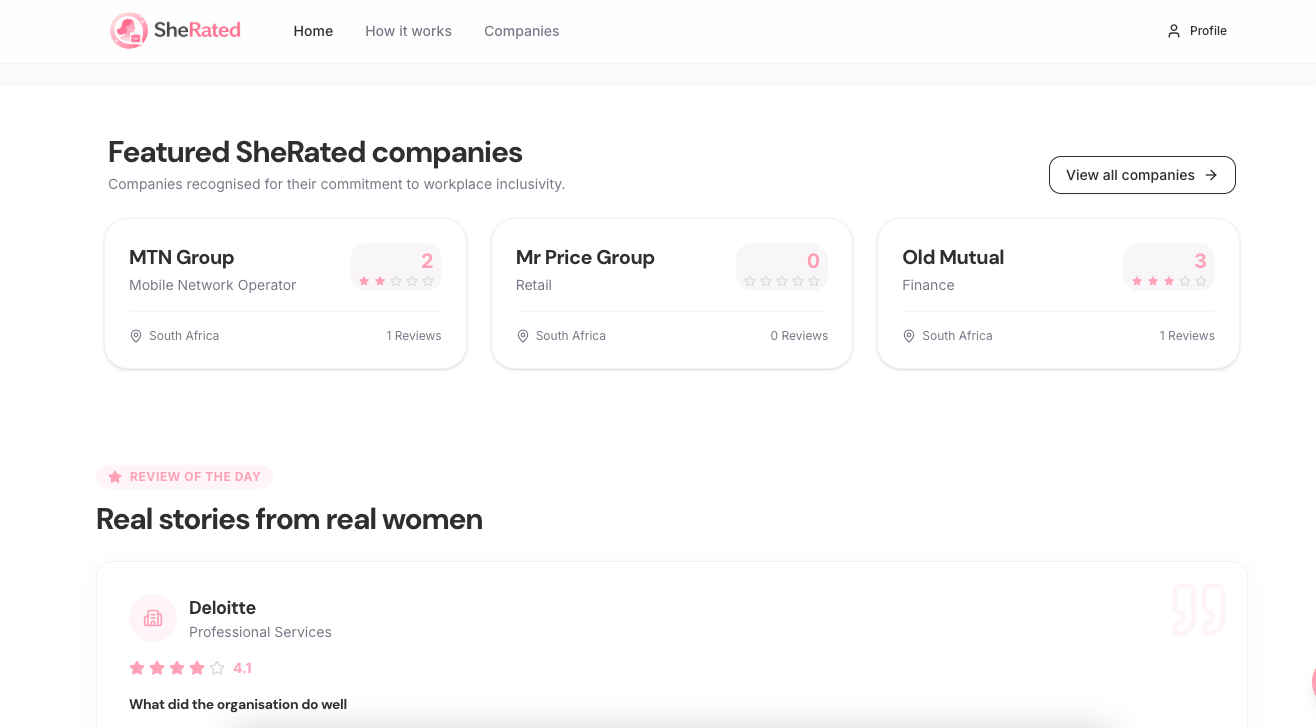The image size is (1316, 728).
Task: Click the arrow icon in View all companies
Action: point(1211,175)
